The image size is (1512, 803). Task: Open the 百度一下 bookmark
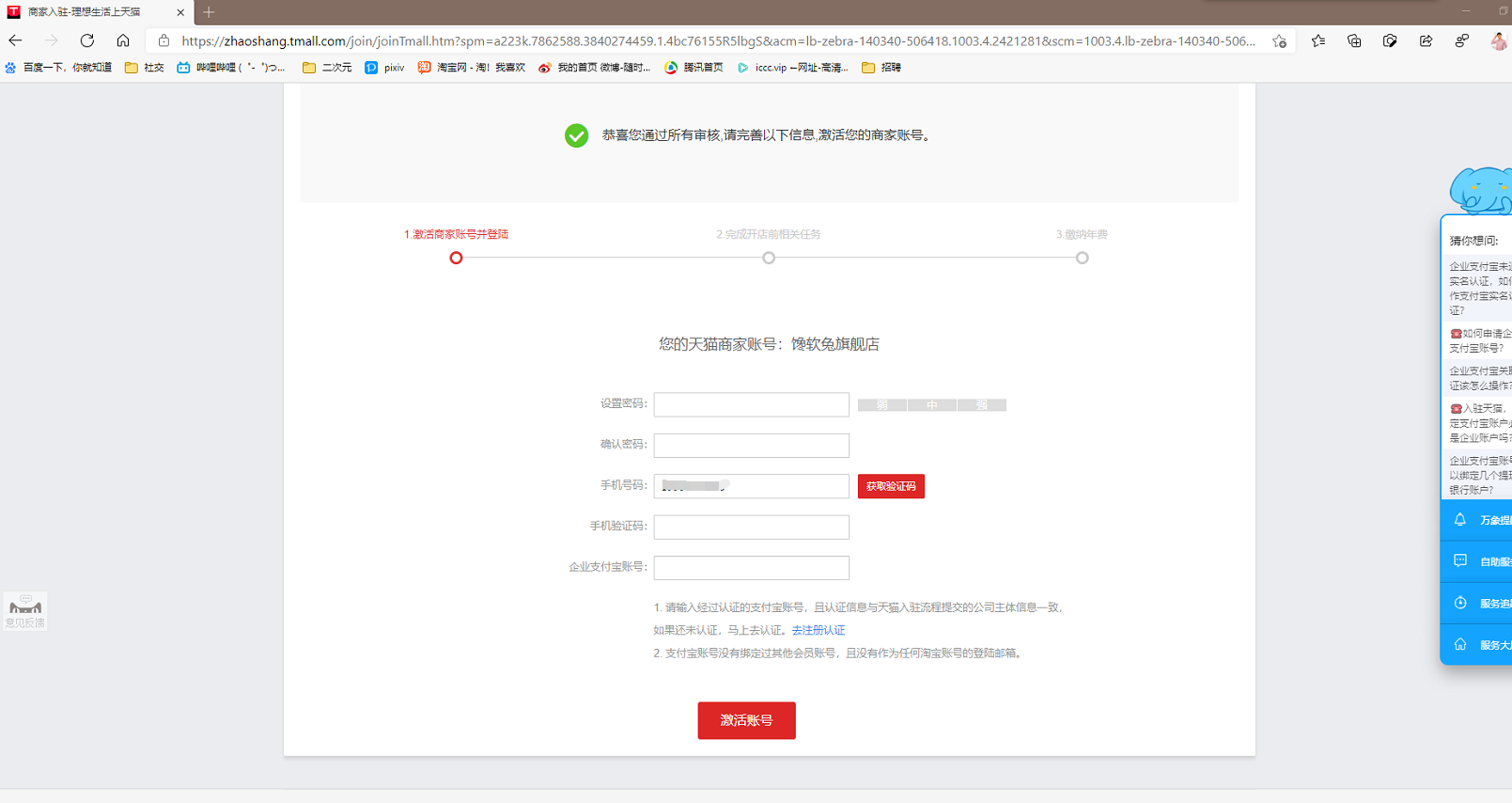[x=58, y=68]
